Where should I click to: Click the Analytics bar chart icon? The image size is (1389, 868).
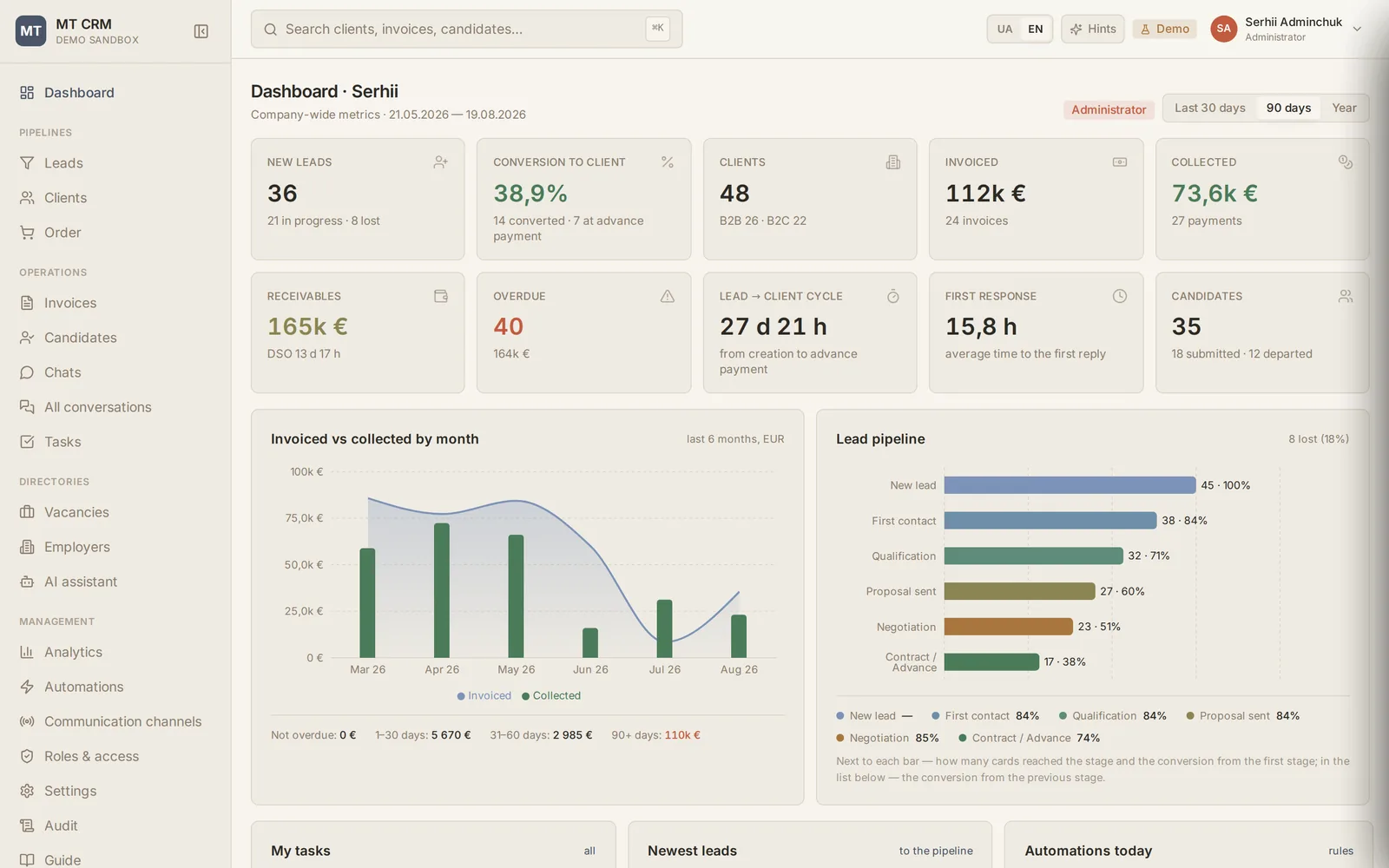27,652
